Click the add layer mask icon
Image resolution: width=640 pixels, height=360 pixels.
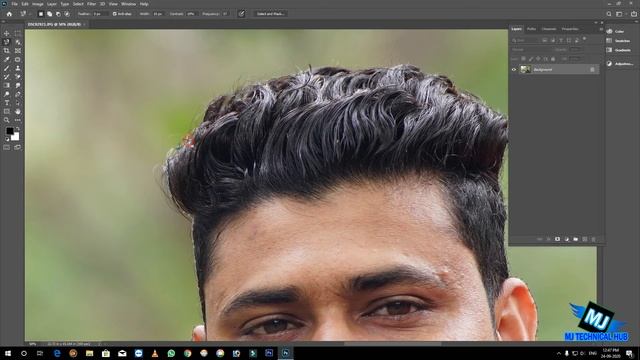click(558, 239)
